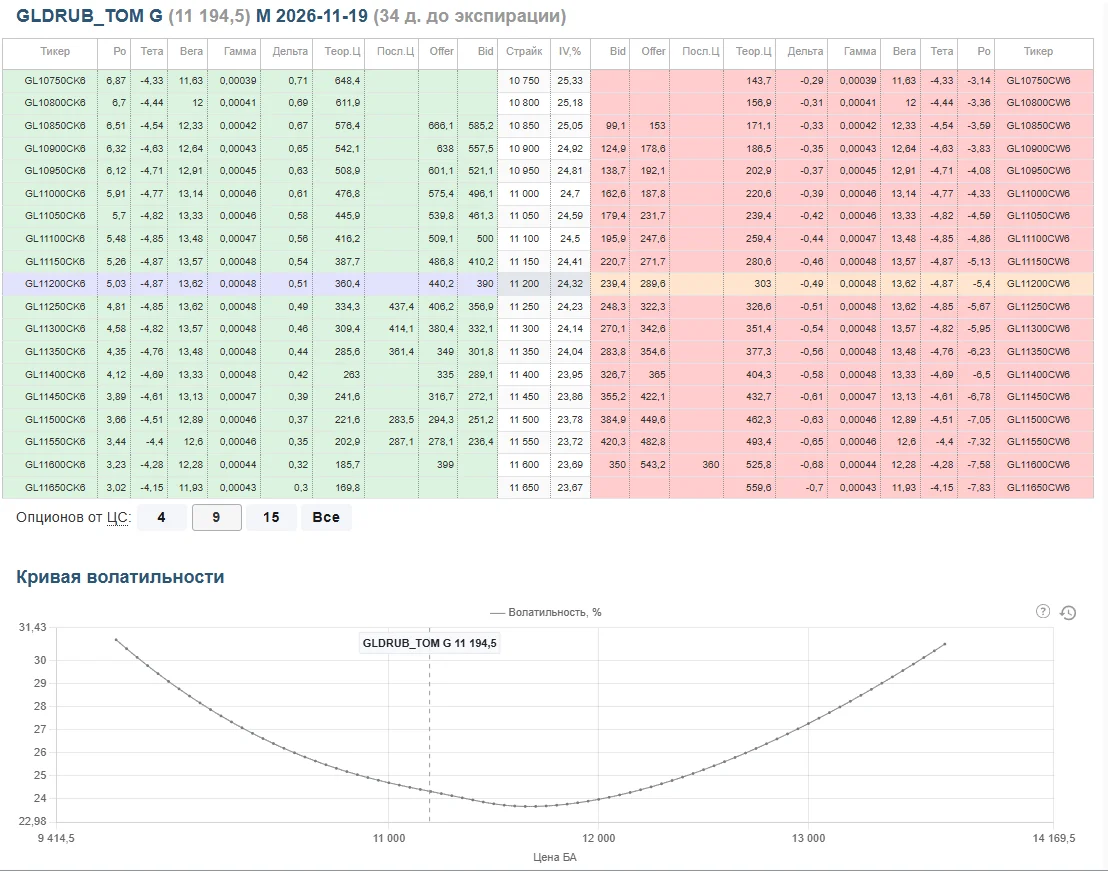Show 9 options from central strike
The height and width of the screenshot is (872, 1108).
tap(216, 517)
